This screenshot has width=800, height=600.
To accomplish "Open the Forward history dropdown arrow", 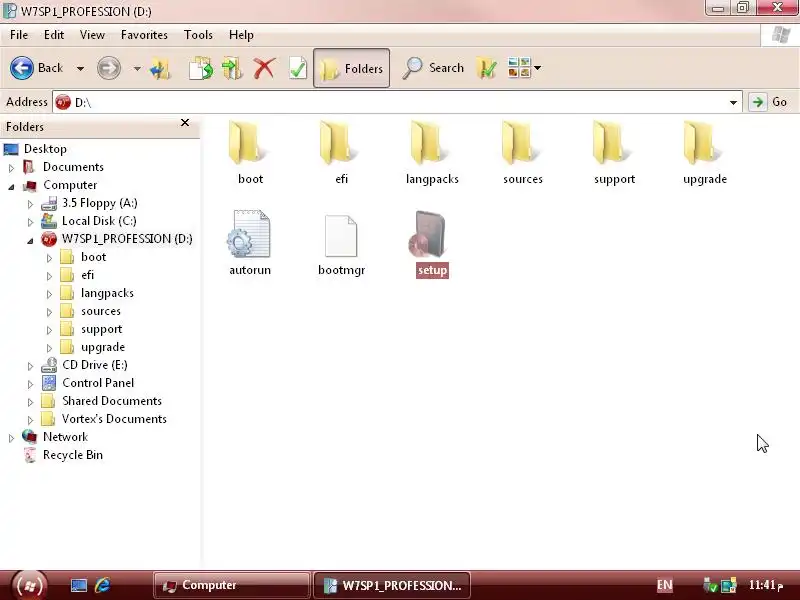I will pyautogui.click(x=137, y=68).
